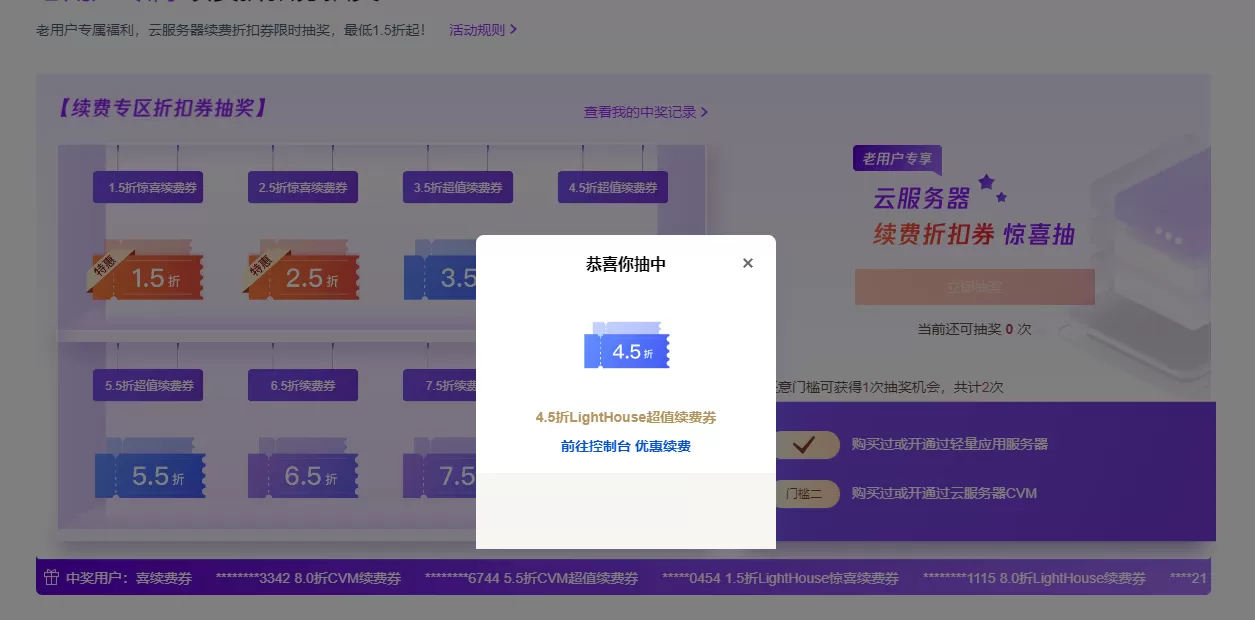
Task: Toggle the checkmark badge for 轻量应用服务器 threshold
Action: pyautogui.click(x=806, y=444)
